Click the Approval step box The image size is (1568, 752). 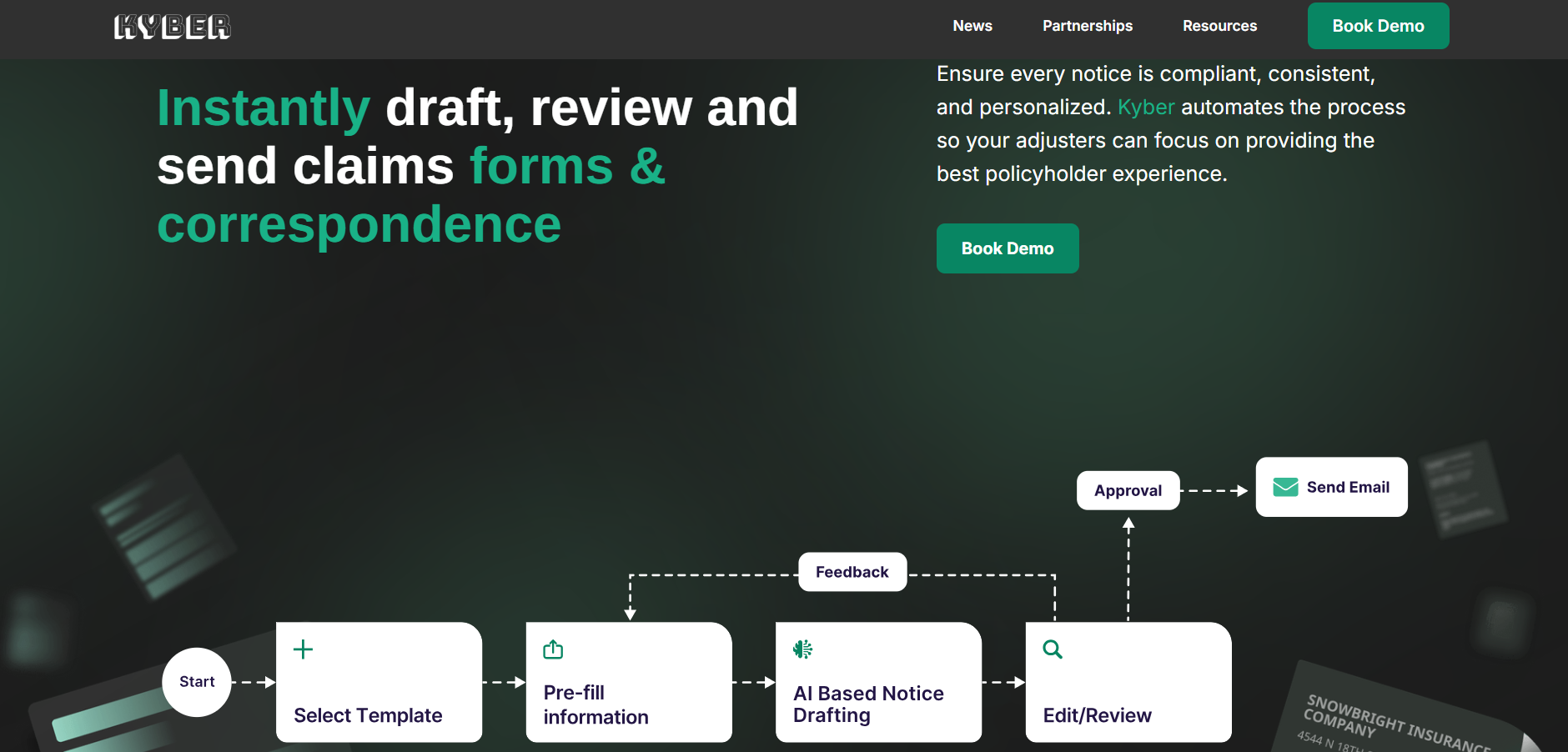pyautogui.click(x=1128, y=490)
